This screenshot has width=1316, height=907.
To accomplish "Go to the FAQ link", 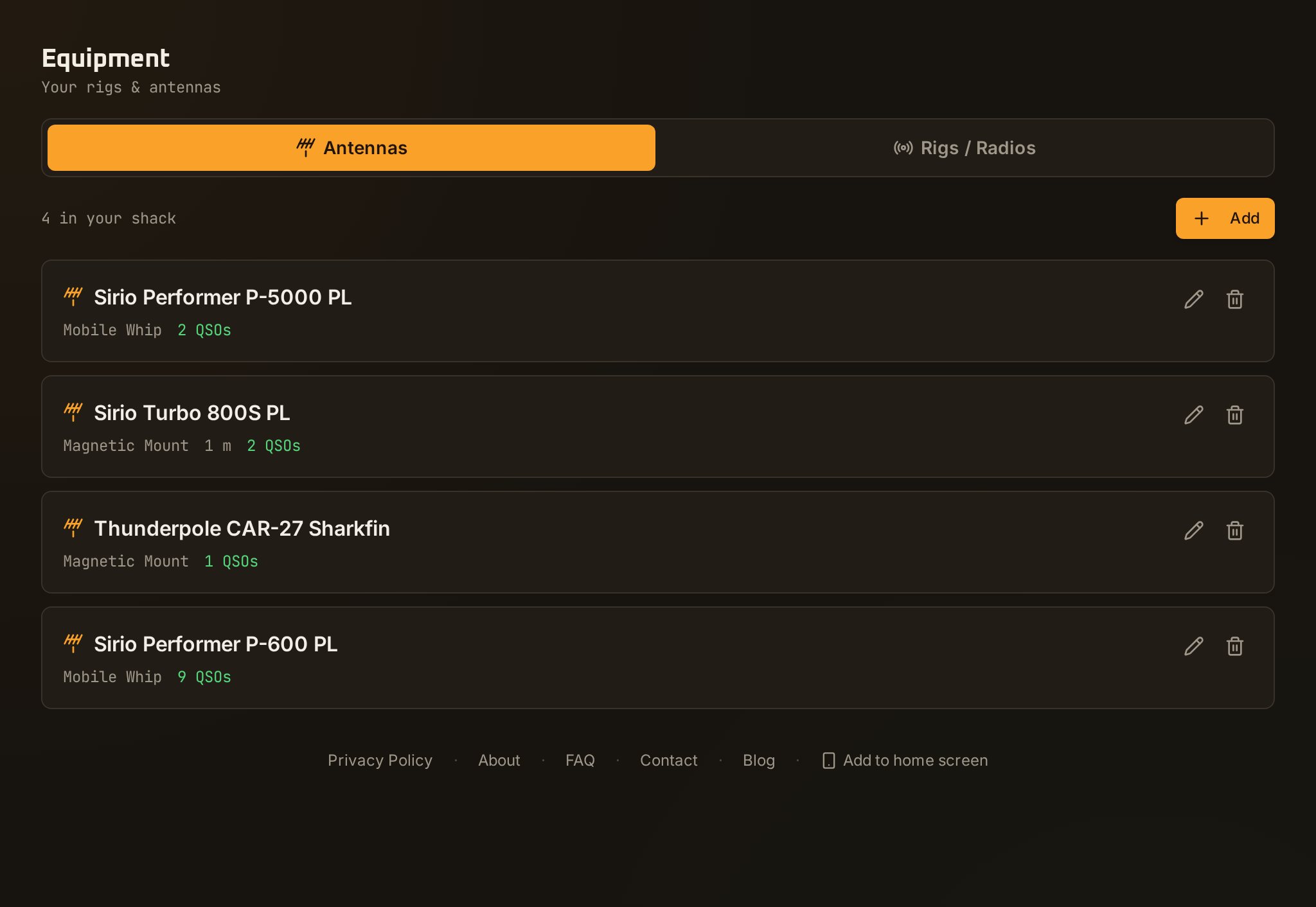I will pyautogui.click(x=580, y=761).
